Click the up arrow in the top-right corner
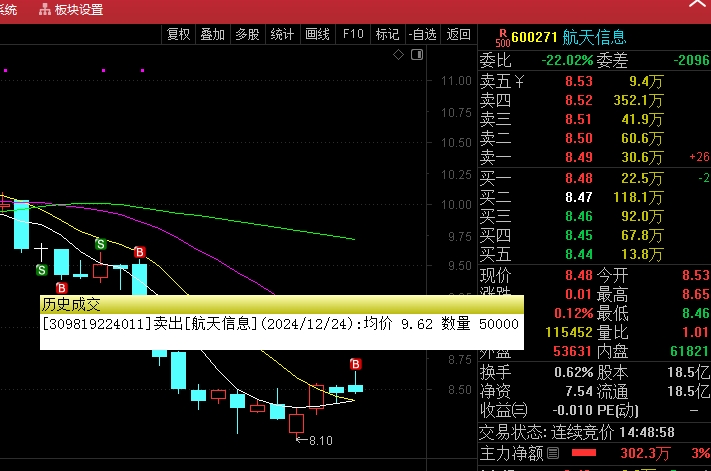 [x=698, y=5]
